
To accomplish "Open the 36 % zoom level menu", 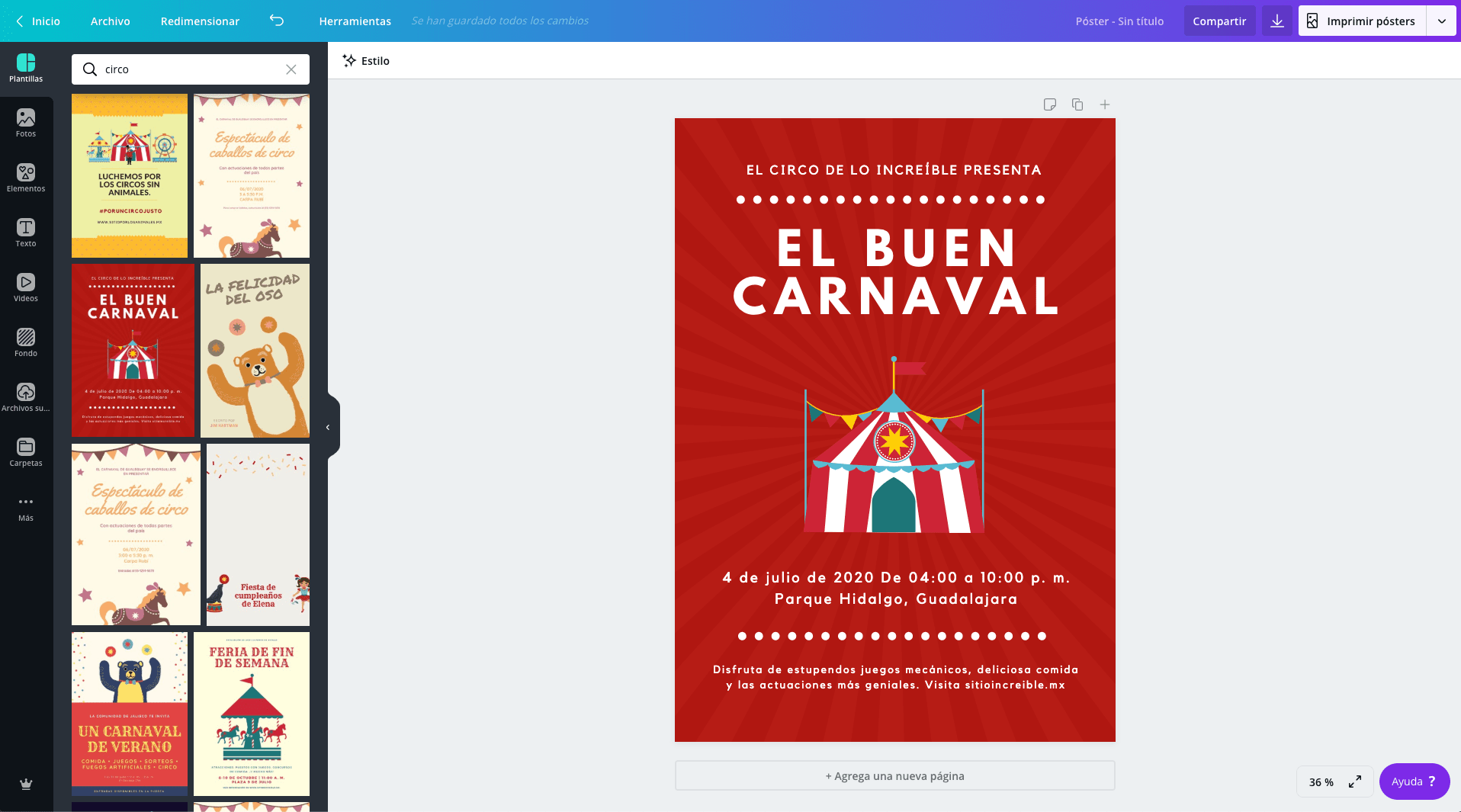I will [x=1321, y=782].
